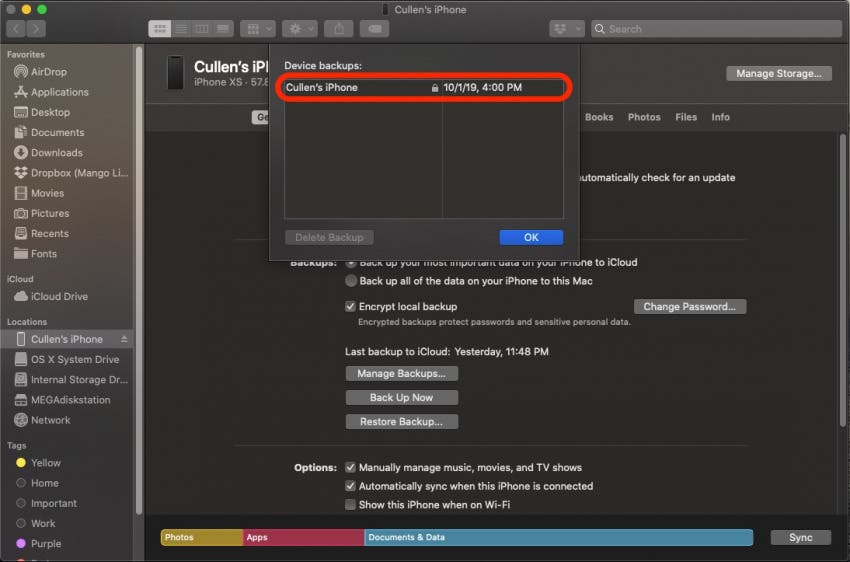Switch to list view in toolbar
The height and width of the screenshot is (562, 850).
click(x=181, y=29)
